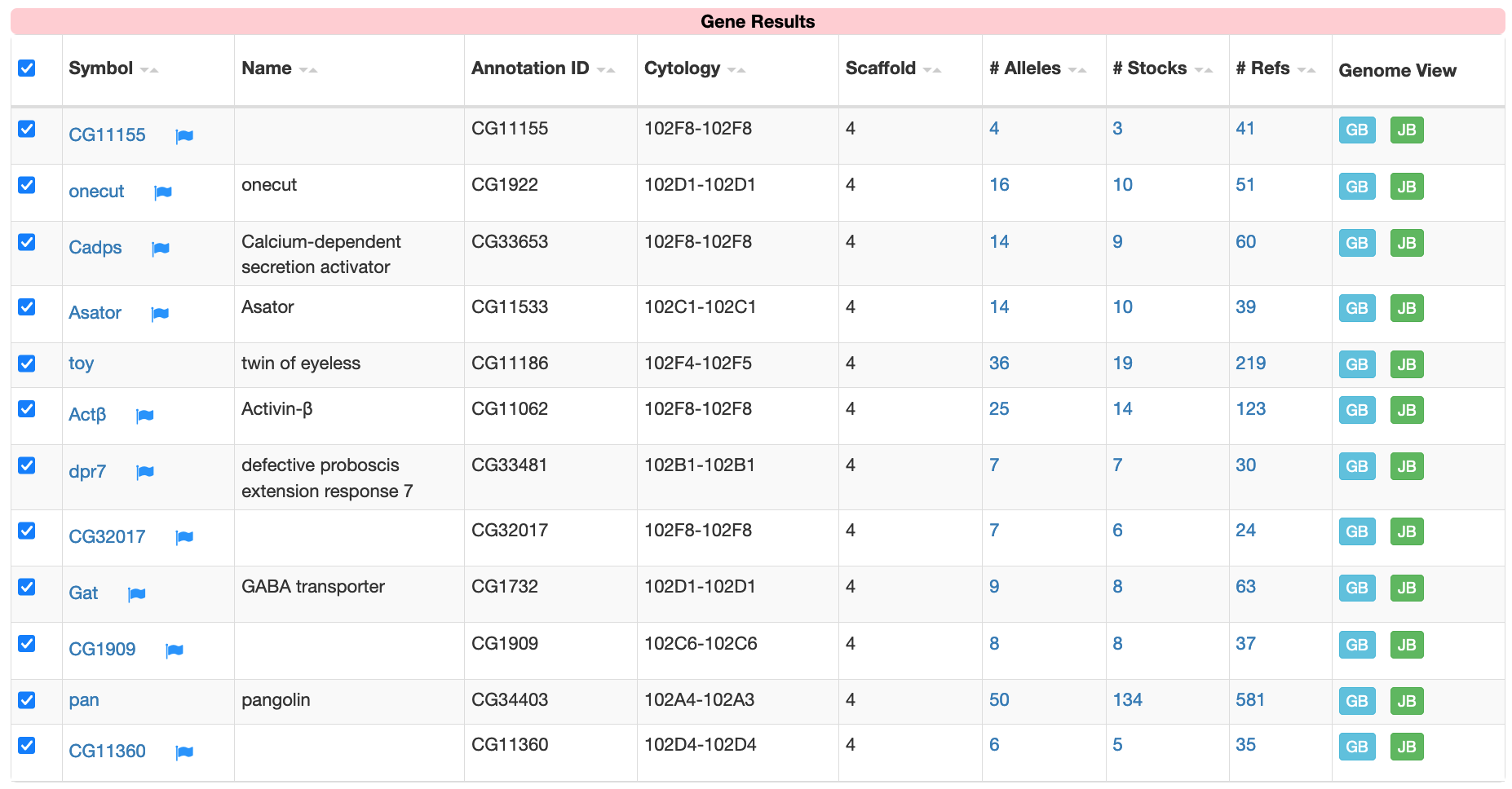The image size is (1512, 789).
Task: Open GB genome browser for Actβ
Action: click(x=1357, y=410)
